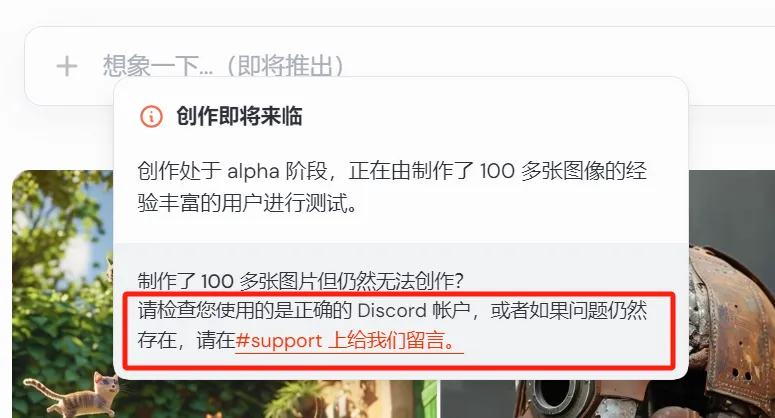Click the 验丰富的用户进行测试 text line
Screen dimensions: 775x418
247,203
